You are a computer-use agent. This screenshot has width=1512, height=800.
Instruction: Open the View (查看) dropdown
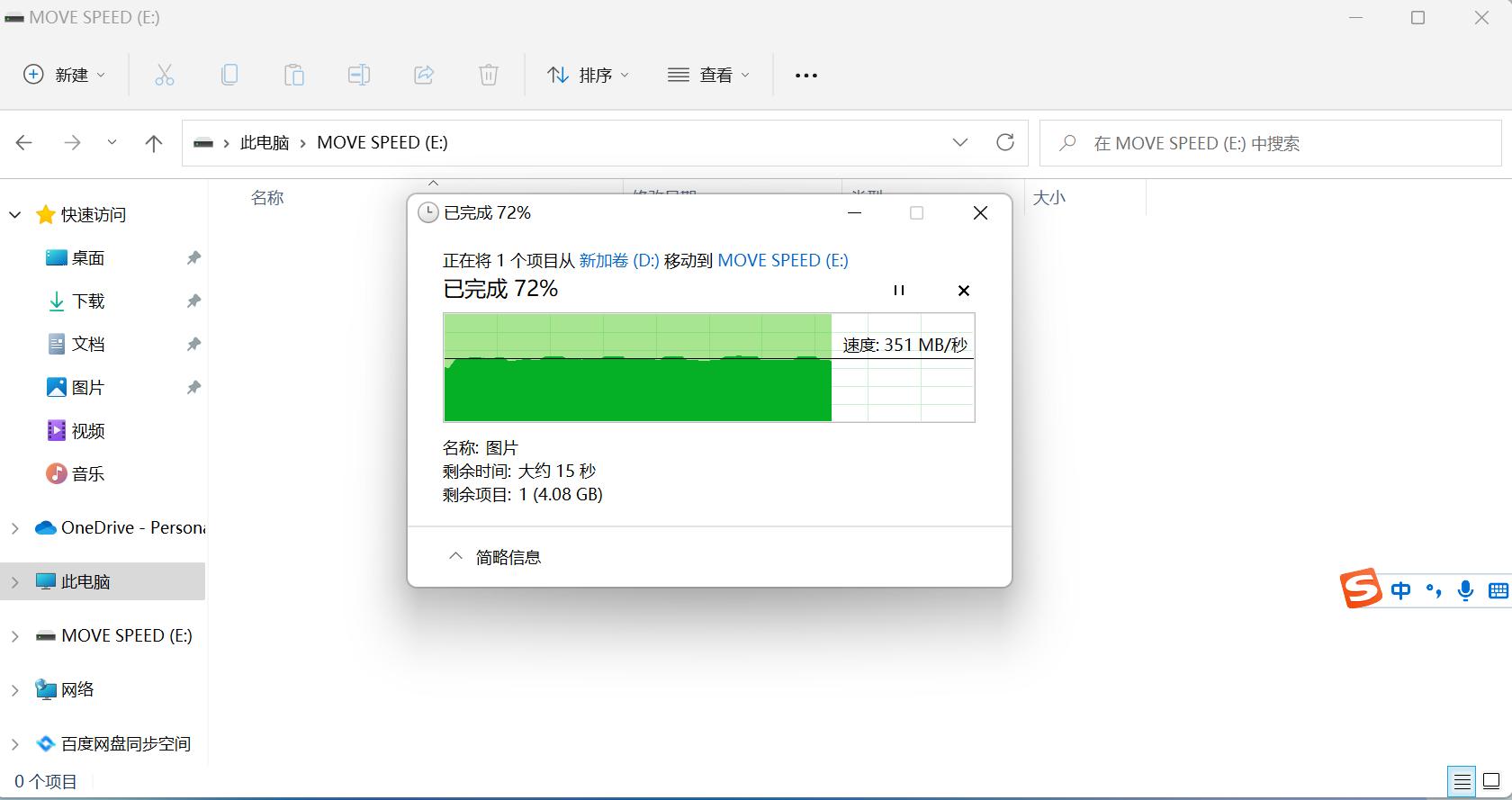click(708, 76)
